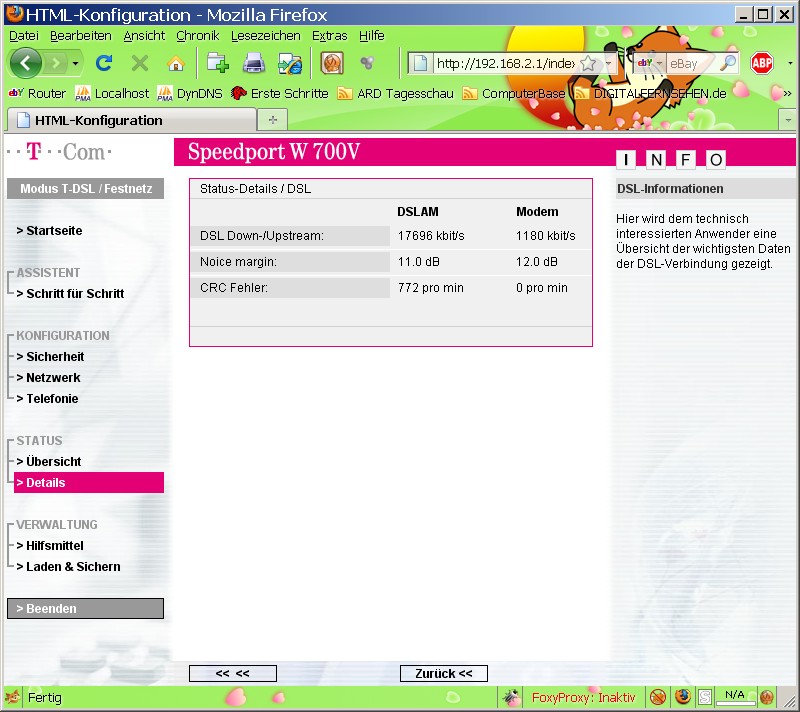Click the address bar URL field

(x=504, y=63)
